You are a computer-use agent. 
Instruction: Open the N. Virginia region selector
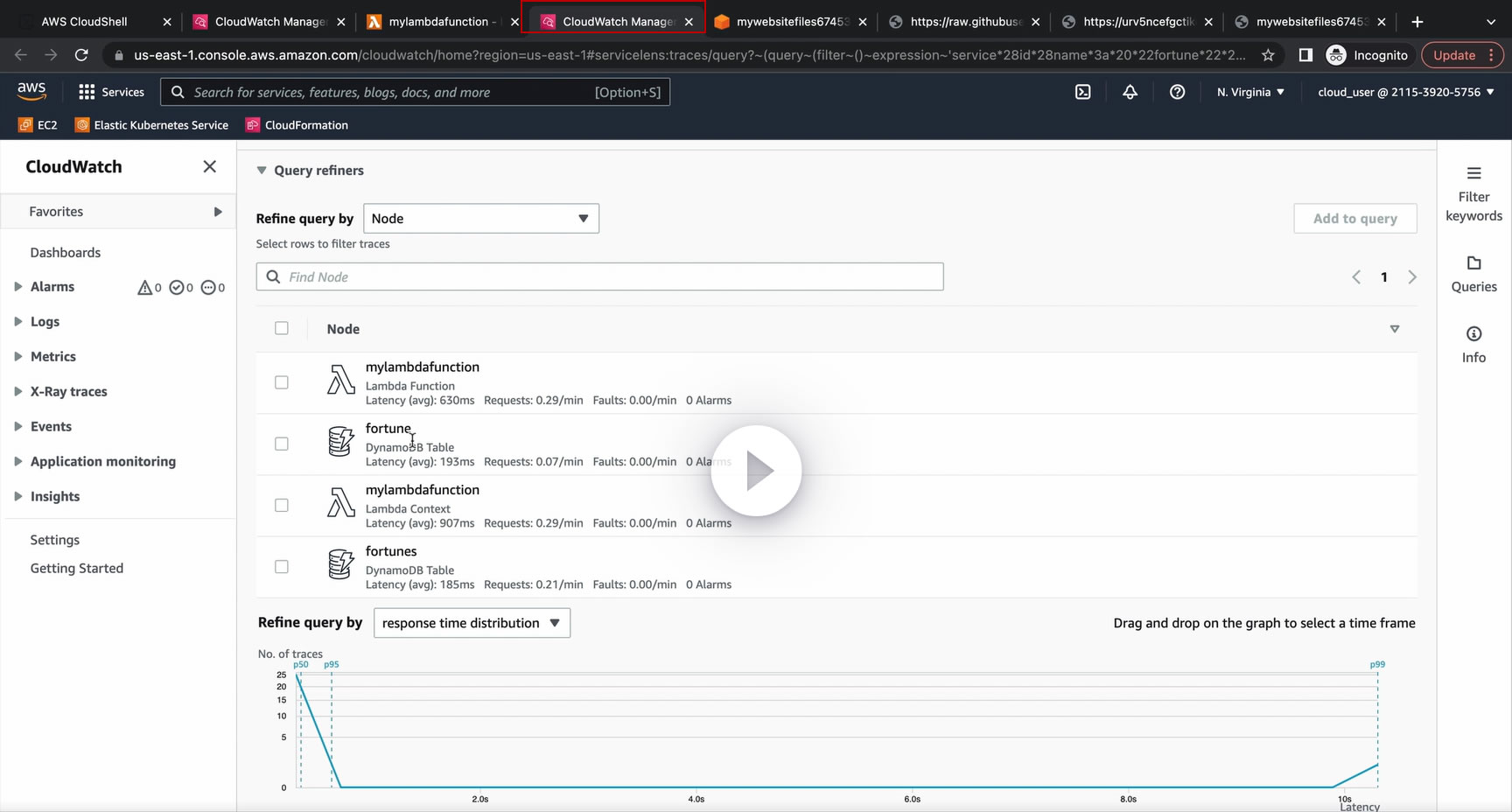[1250, 92]
